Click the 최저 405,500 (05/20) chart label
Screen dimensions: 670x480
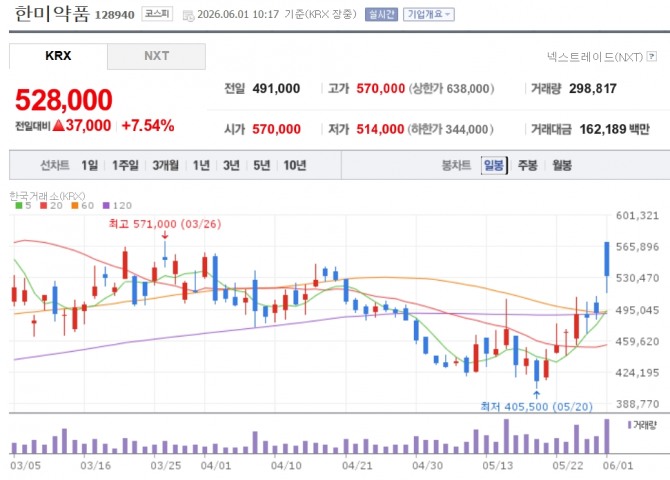point(536,406)
